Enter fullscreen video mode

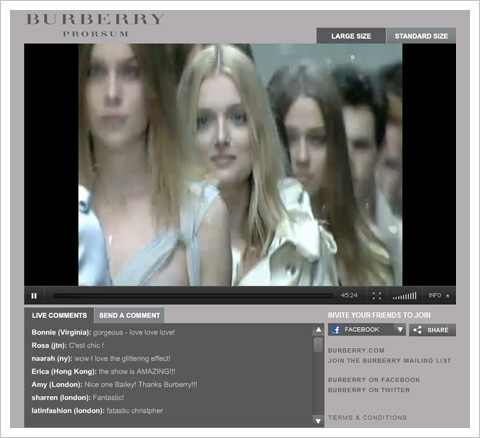(377, 296)
